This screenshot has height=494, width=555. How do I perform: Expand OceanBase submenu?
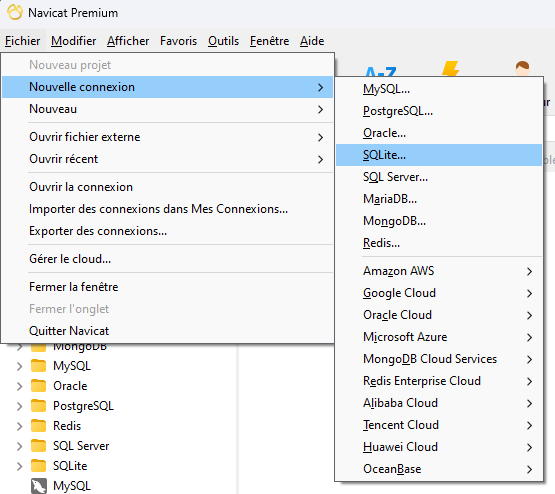(x=439, y=469)
